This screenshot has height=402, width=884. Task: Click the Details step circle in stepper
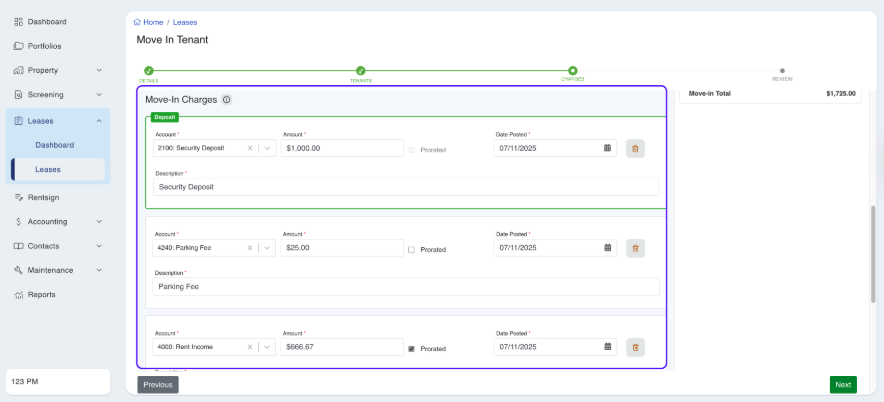click(x=149, y=71)
